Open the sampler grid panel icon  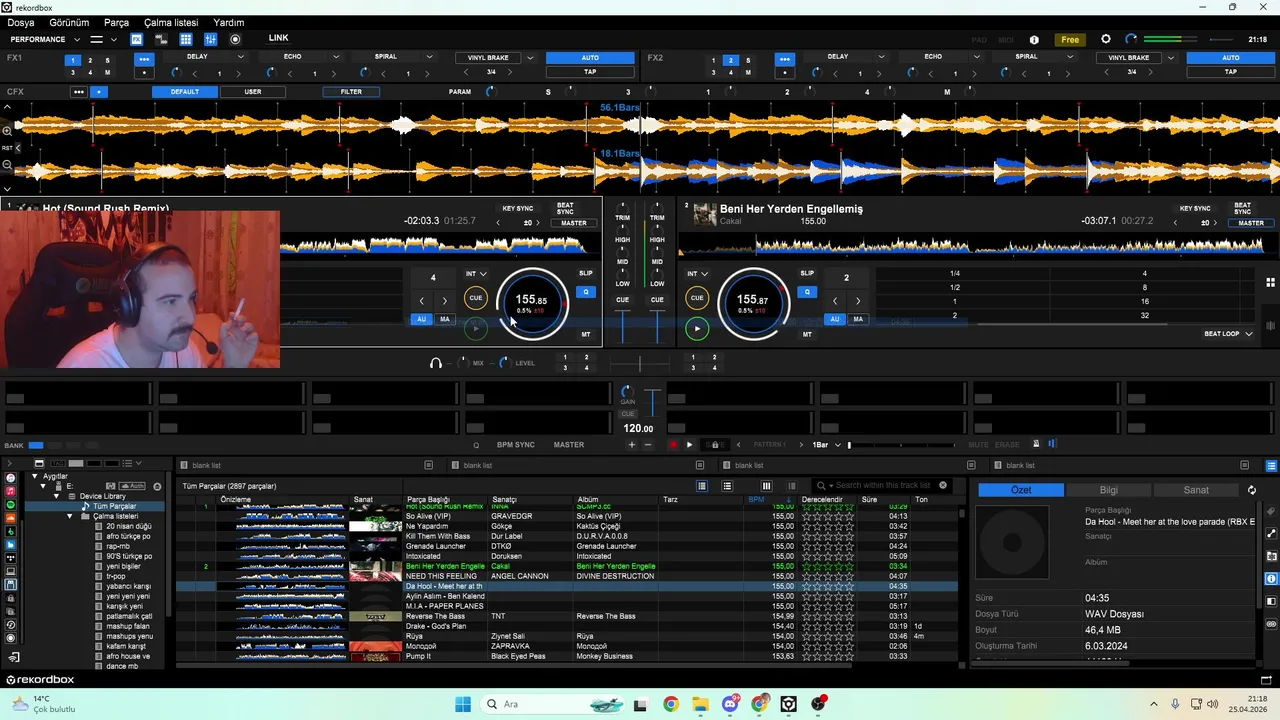pyautogui.click(x=186, y=39)
